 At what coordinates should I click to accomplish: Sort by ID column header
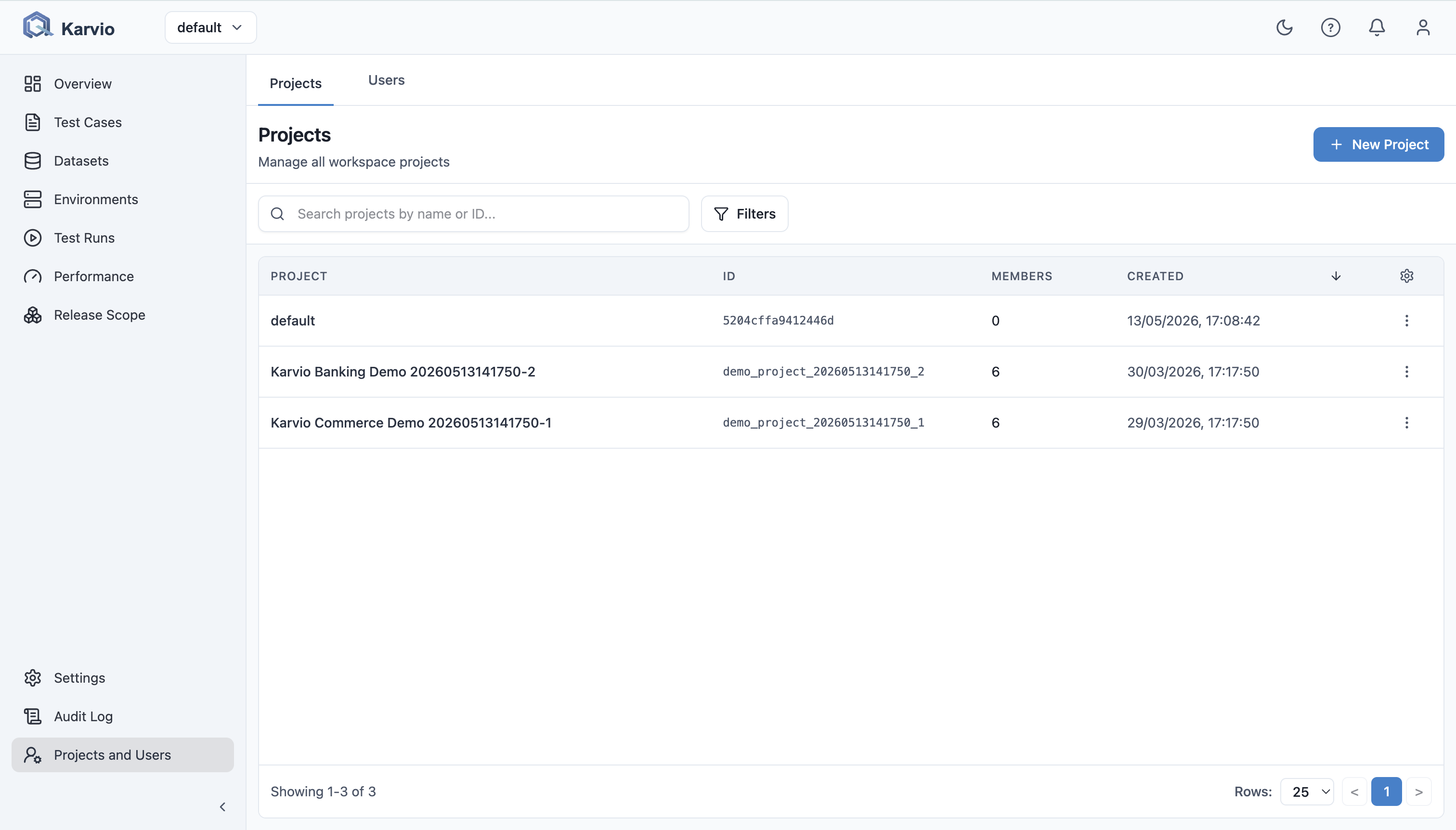728,276
